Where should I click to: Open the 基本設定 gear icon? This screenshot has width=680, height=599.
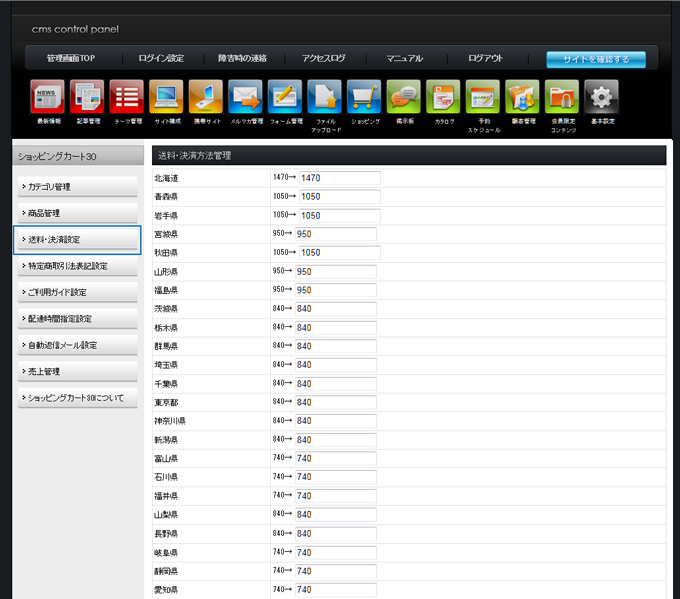[602, 97]
